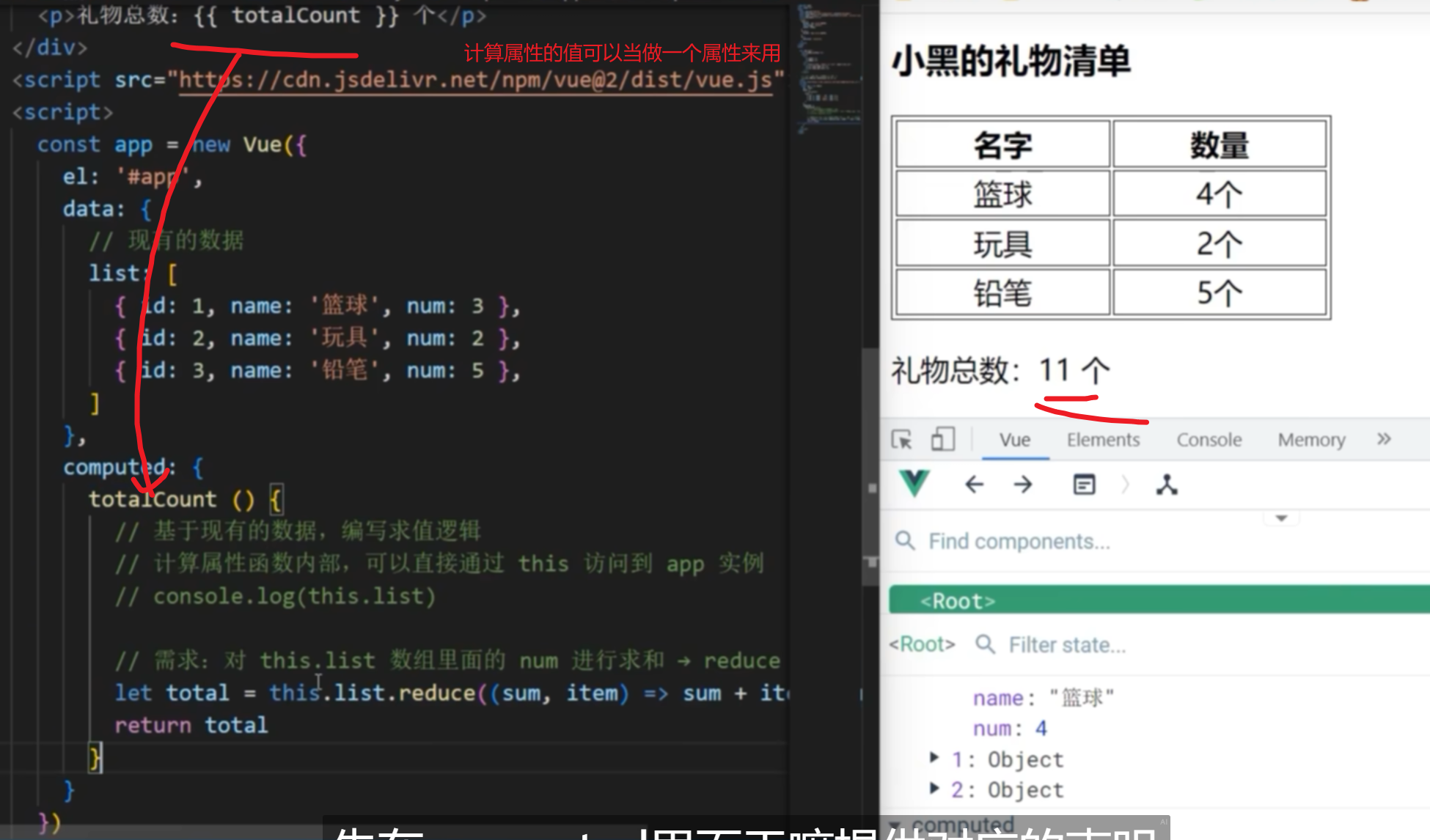Expand the '1: Object' list entry
1430x840 pixels.
click(x=934, y=758)
